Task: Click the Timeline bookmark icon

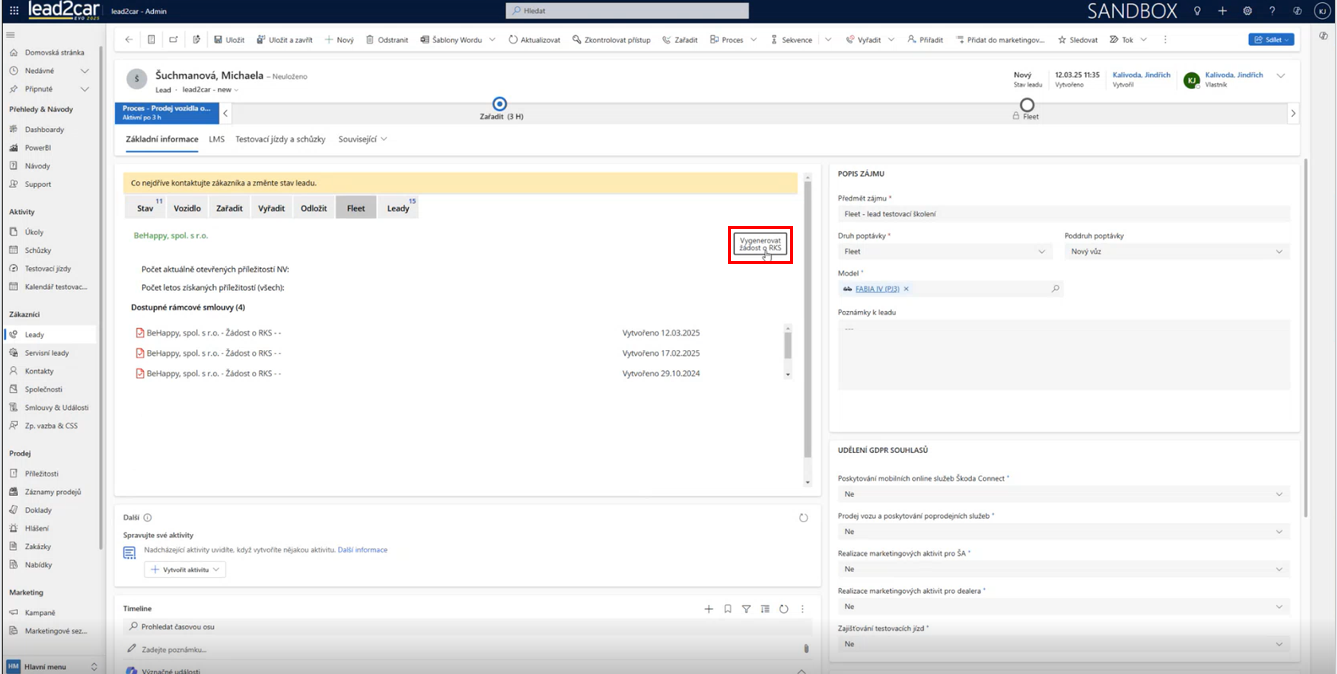Action: tap(728, 608)
